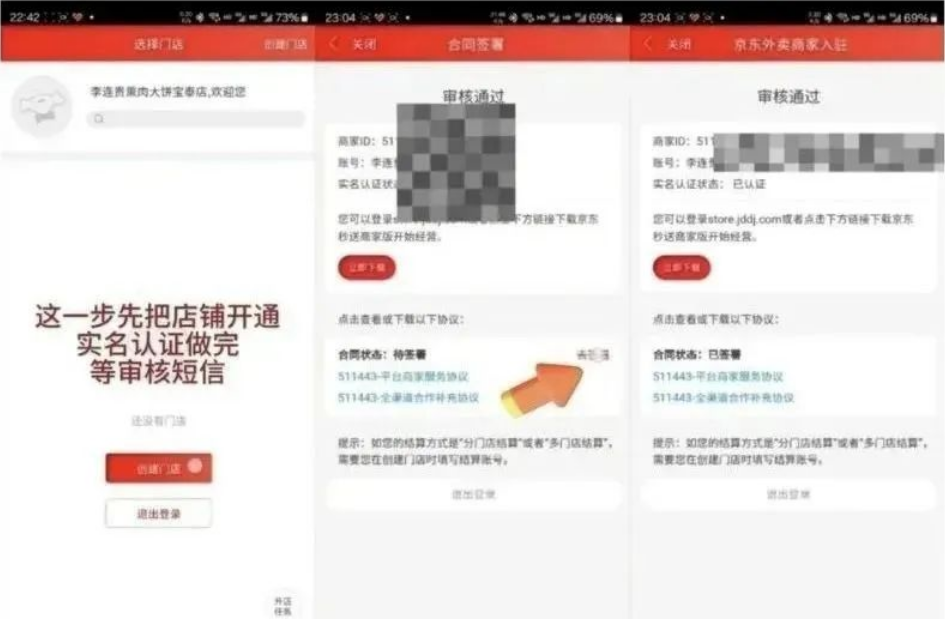Open 开店任务 shortcut on the 选择门店 screen
The width and height of the screenshot is (945, 619).
pos(282,606)
